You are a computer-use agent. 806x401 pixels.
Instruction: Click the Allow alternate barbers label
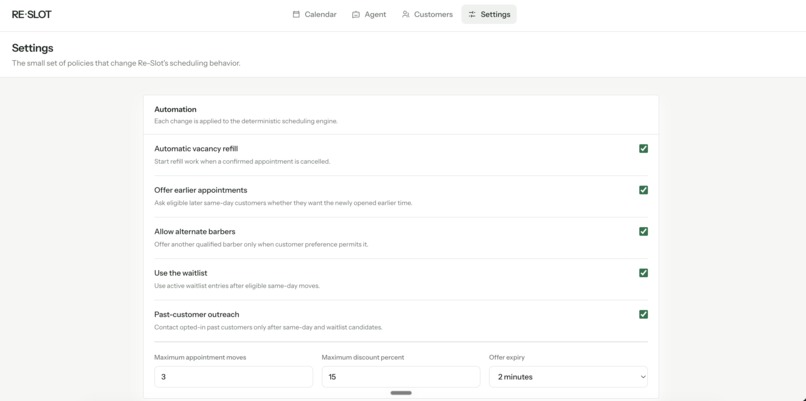pyautogui.click(x=195, y=231)
